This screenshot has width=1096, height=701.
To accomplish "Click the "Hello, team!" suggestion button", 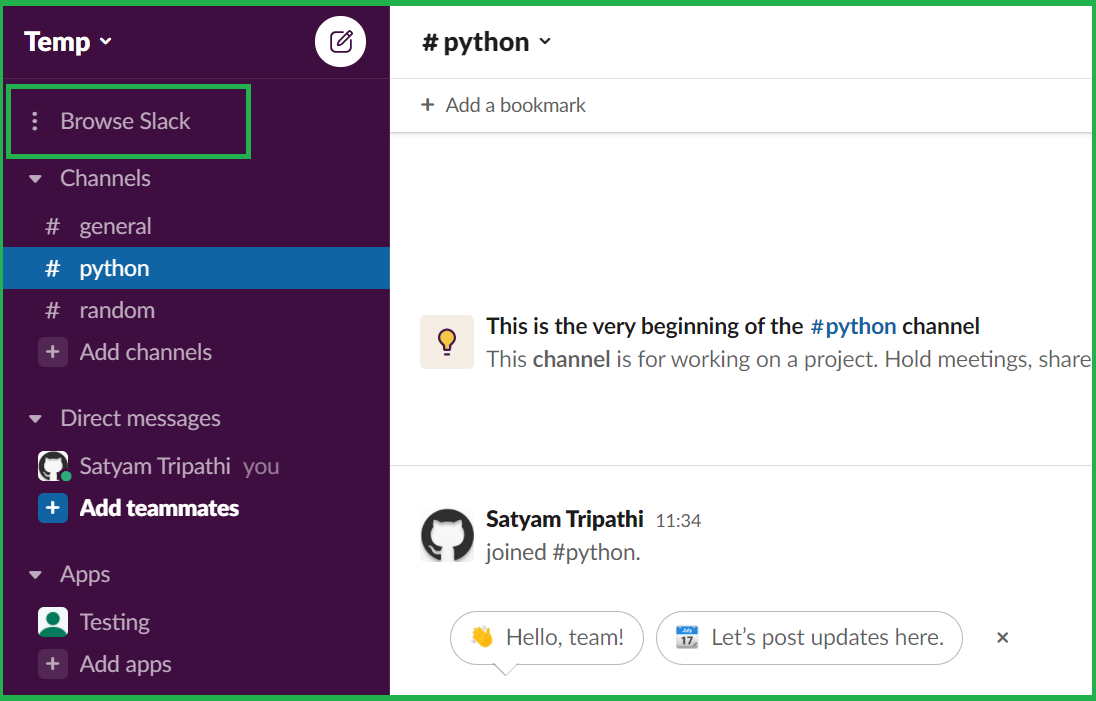I will pyautogui.click(x=547, y=638).
